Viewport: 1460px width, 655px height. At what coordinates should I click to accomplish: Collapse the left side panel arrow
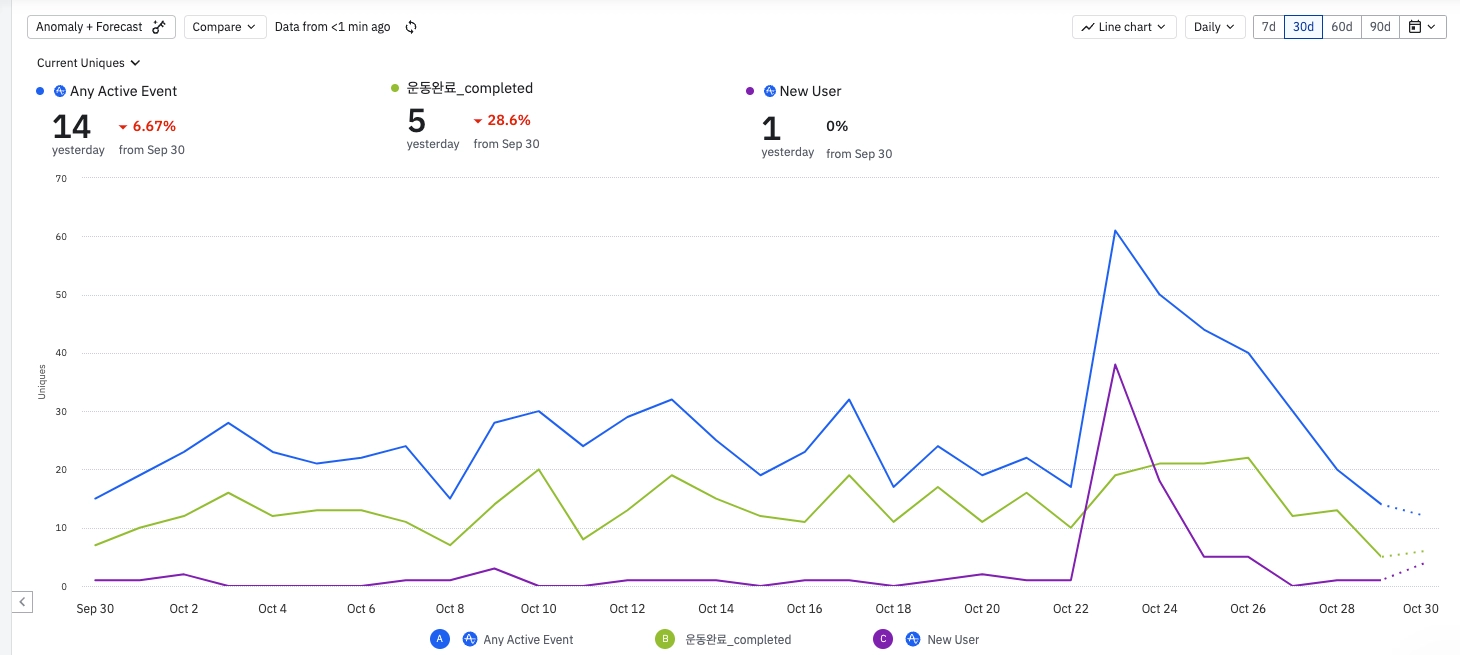[23, 601]
